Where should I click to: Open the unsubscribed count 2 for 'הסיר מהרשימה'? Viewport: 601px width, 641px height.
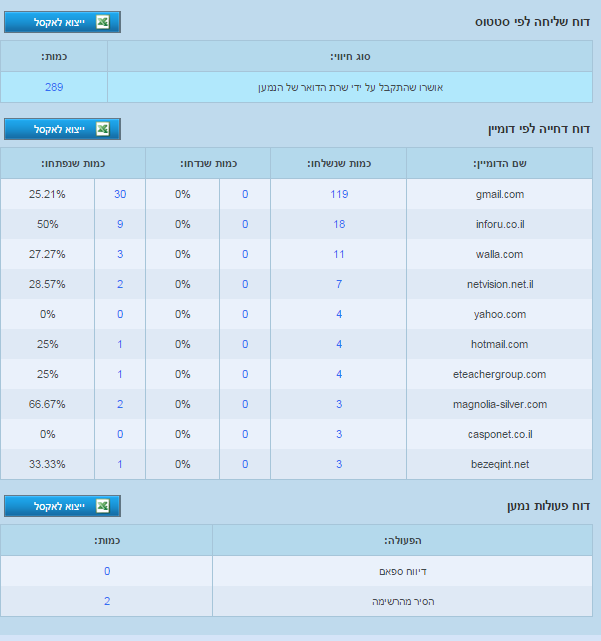[x=107, y=601]
